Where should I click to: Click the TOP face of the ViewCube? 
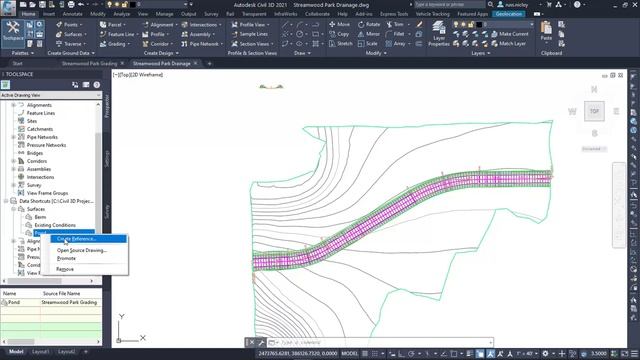(594, 111)
